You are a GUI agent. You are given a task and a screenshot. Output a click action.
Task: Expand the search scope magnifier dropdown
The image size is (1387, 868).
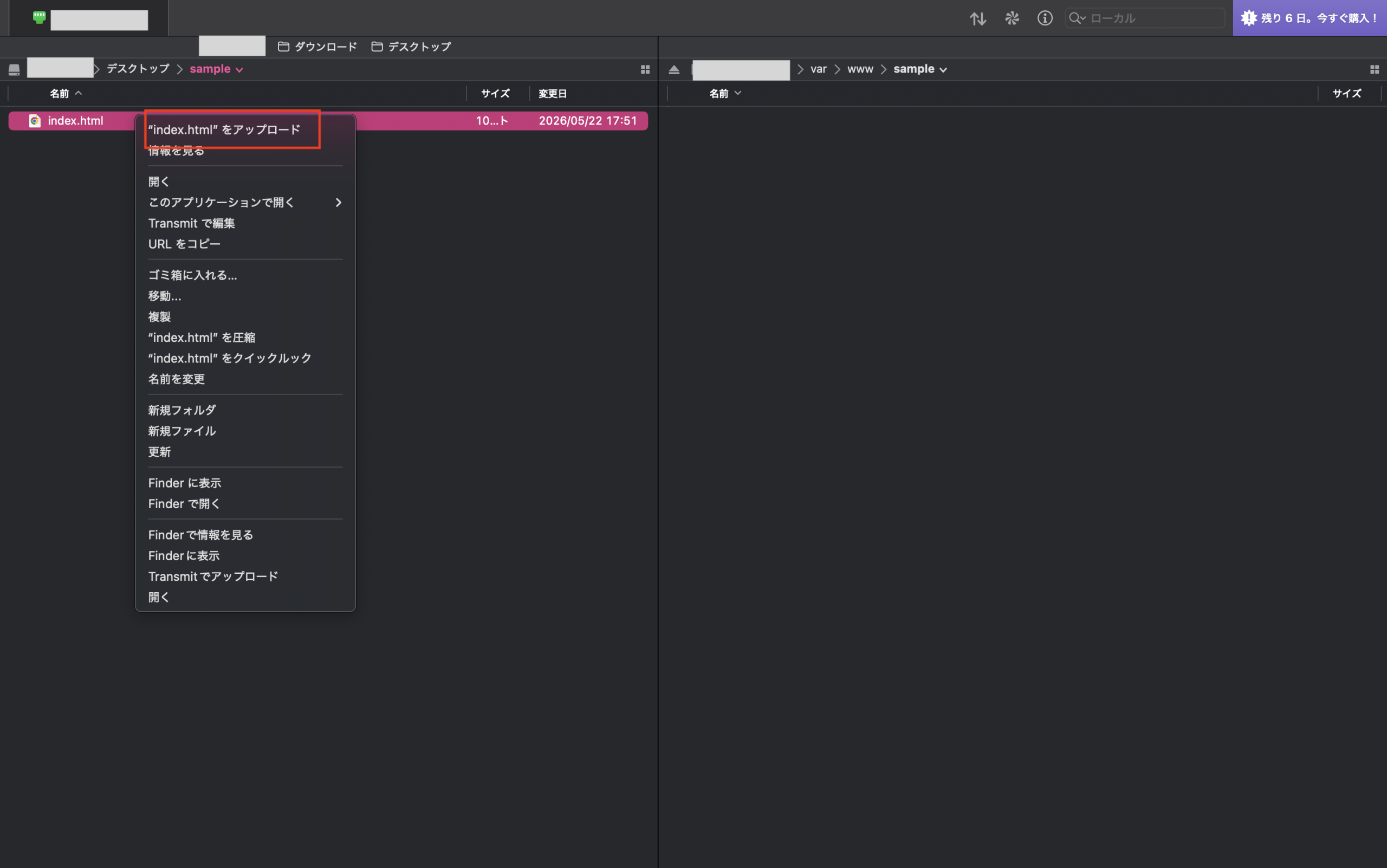click(x=1077, y=18)
